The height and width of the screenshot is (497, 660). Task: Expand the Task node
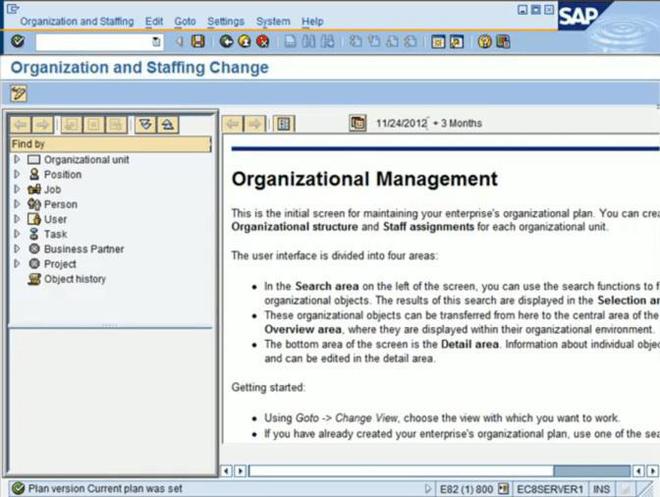click(17, 234)
